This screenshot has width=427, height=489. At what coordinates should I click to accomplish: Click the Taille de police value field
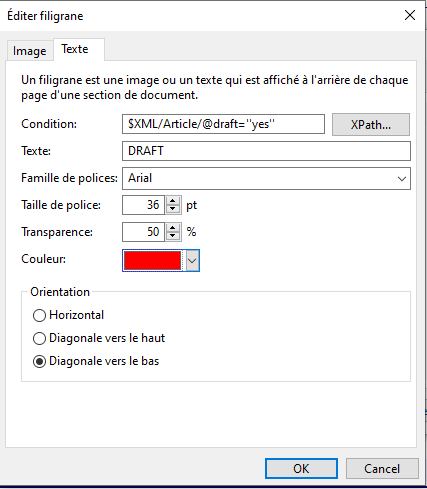coord(143,205)
